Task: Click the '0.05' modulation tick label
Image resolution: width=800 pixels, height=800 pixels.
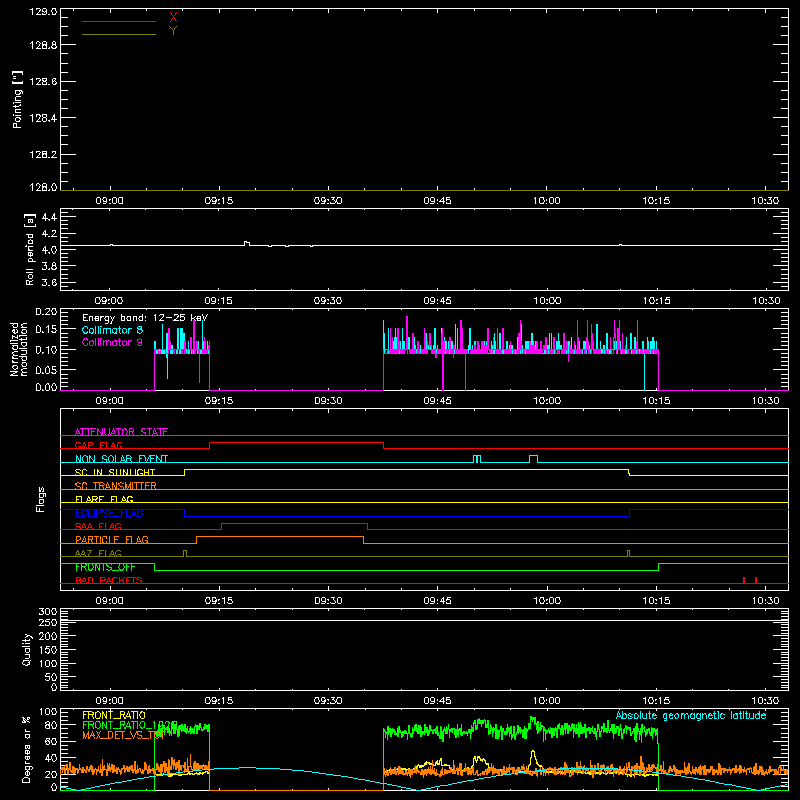Action: pos(46,369)
